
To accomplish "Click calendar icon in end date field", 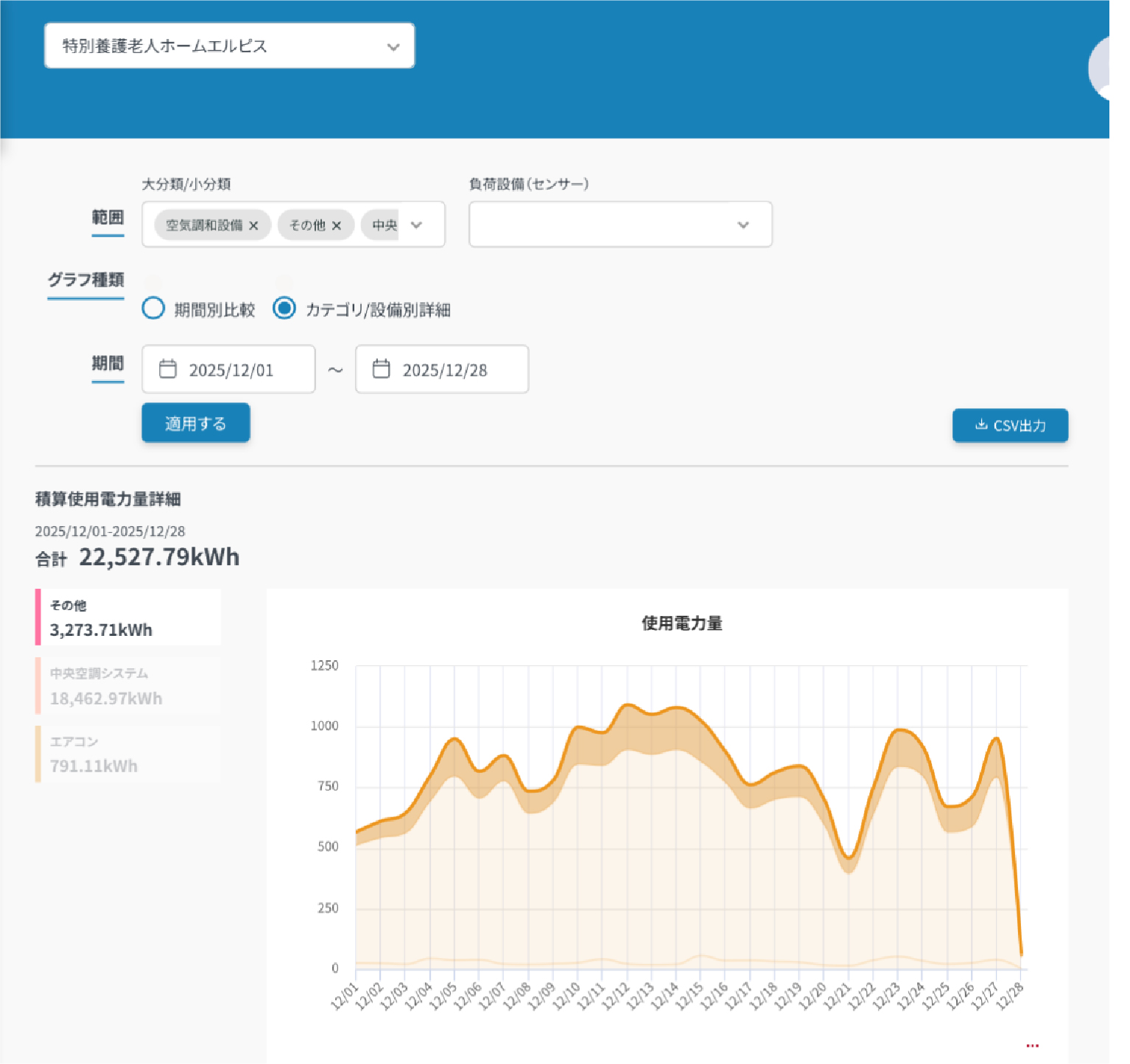I will click(x=381, y=369).
